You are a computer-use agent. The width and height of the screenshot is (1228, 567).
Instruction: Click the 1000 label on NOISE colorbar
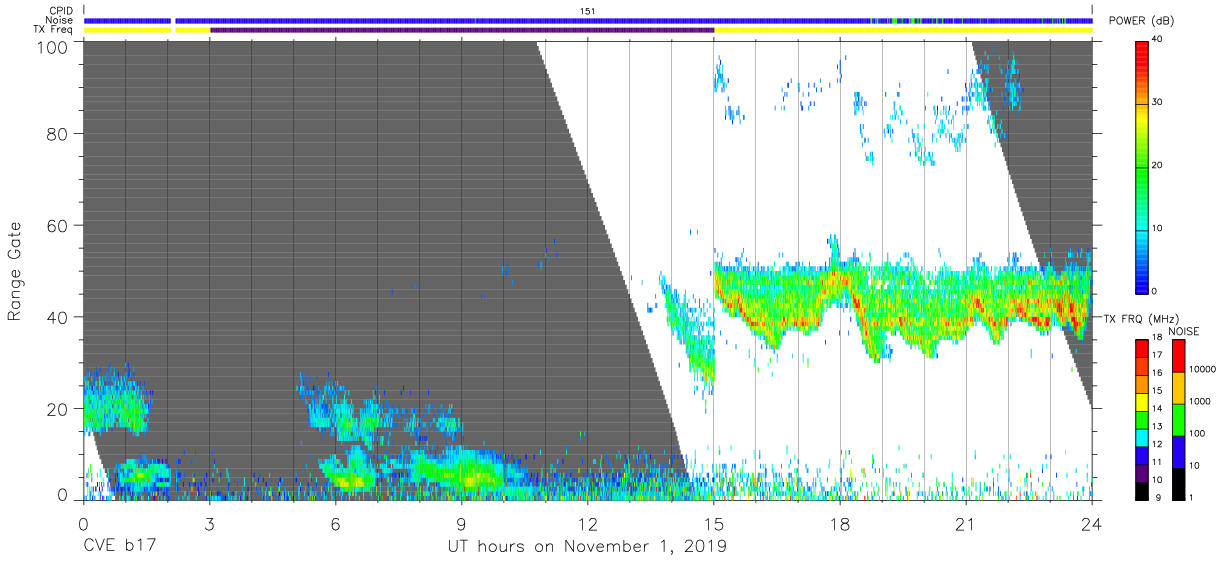point(1202,400)
